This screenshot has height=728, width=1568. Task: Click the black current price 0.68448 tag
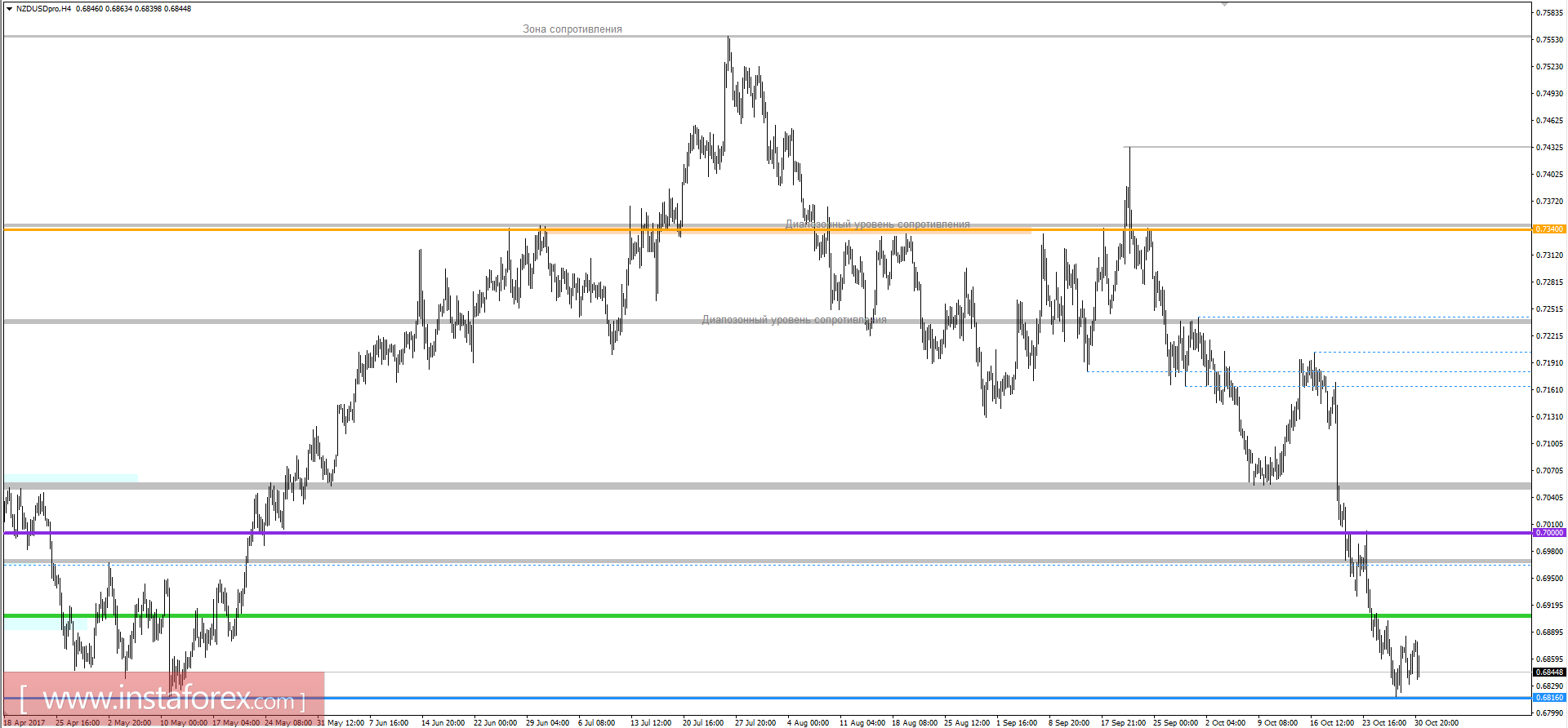coord(1549,673)
